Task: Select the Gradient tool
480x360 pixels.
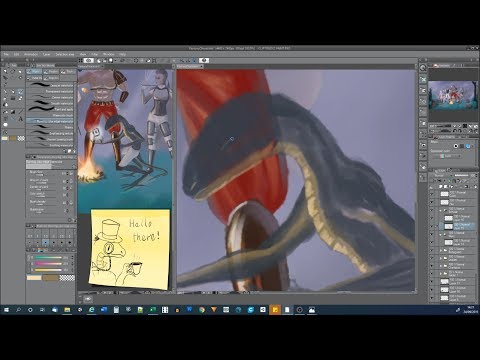Action: (13, 112)
